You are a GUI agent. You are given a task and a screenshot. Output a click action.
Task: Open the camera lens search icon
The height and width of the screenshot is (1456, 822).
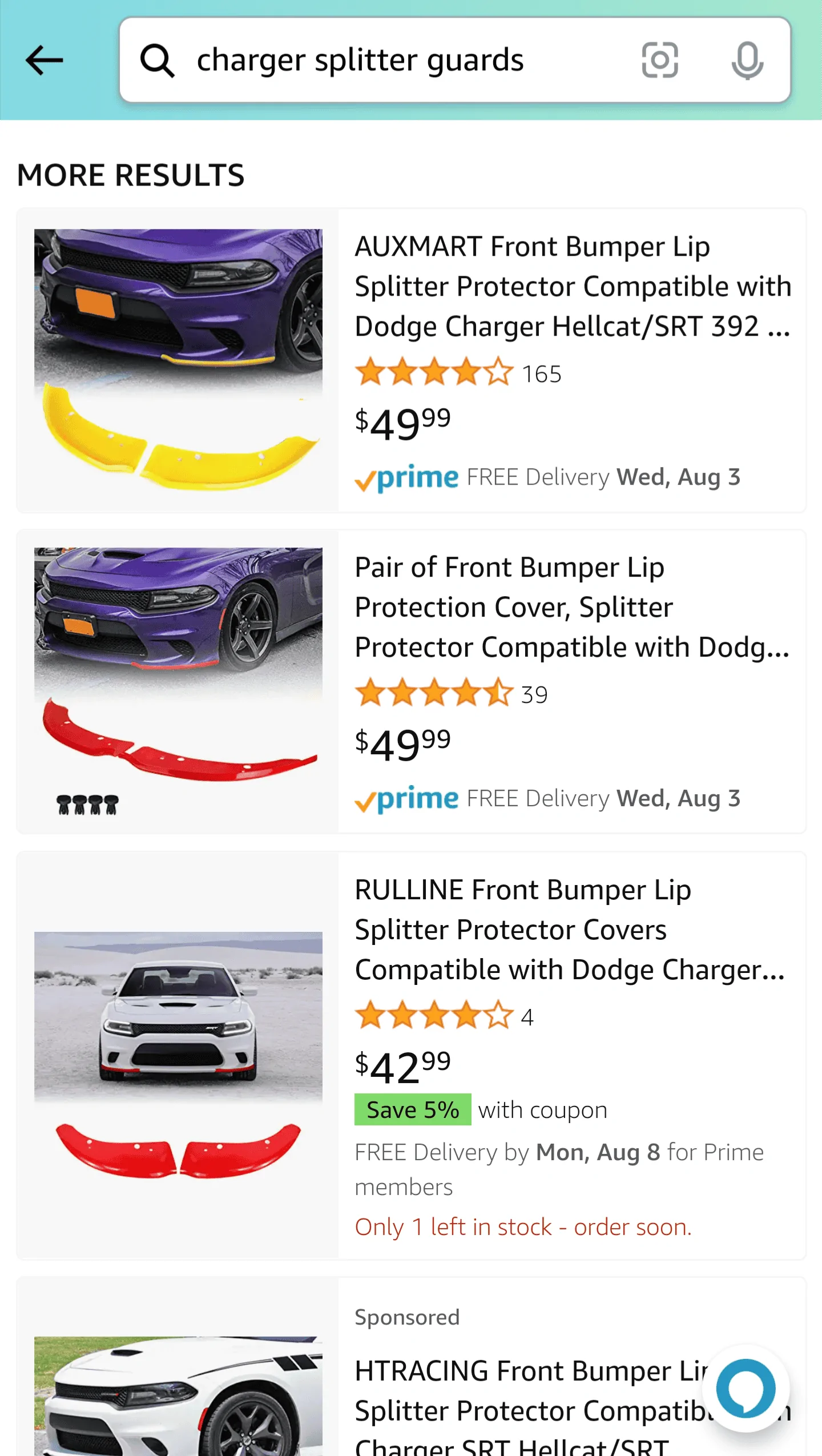(x=660, y=60)
